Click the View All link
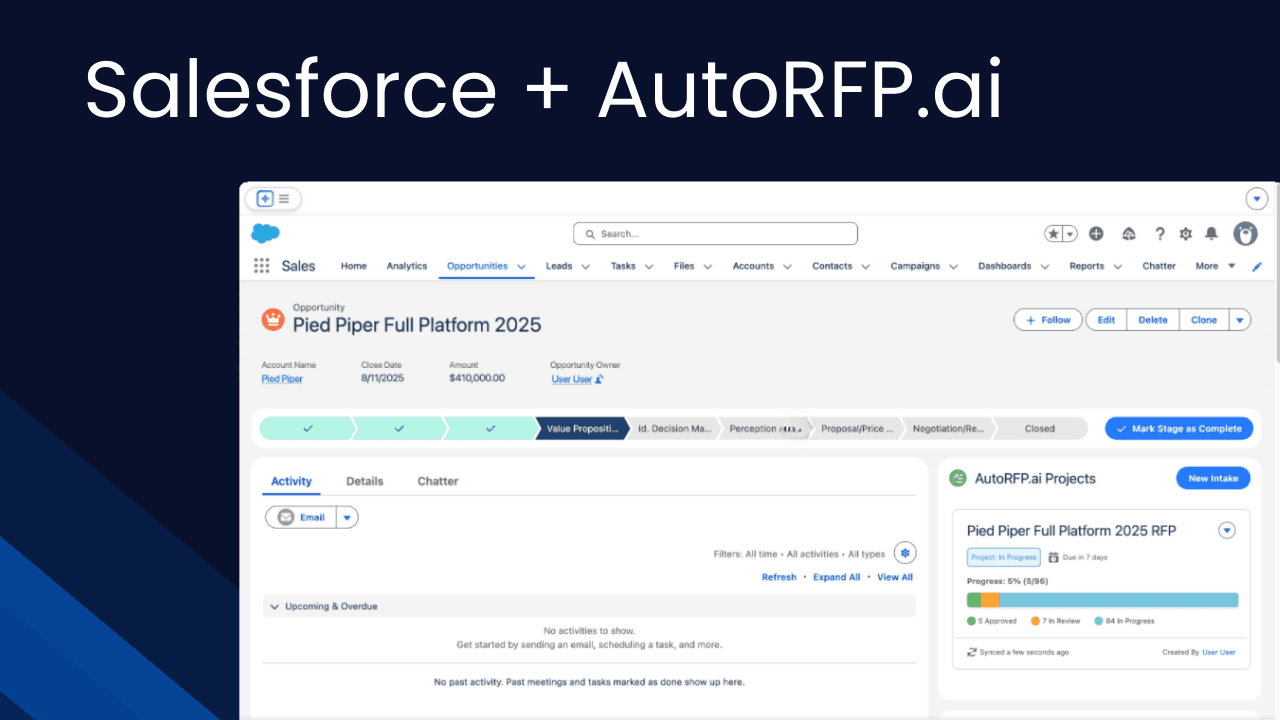The image size is (1280, 720). click(895, 577)
